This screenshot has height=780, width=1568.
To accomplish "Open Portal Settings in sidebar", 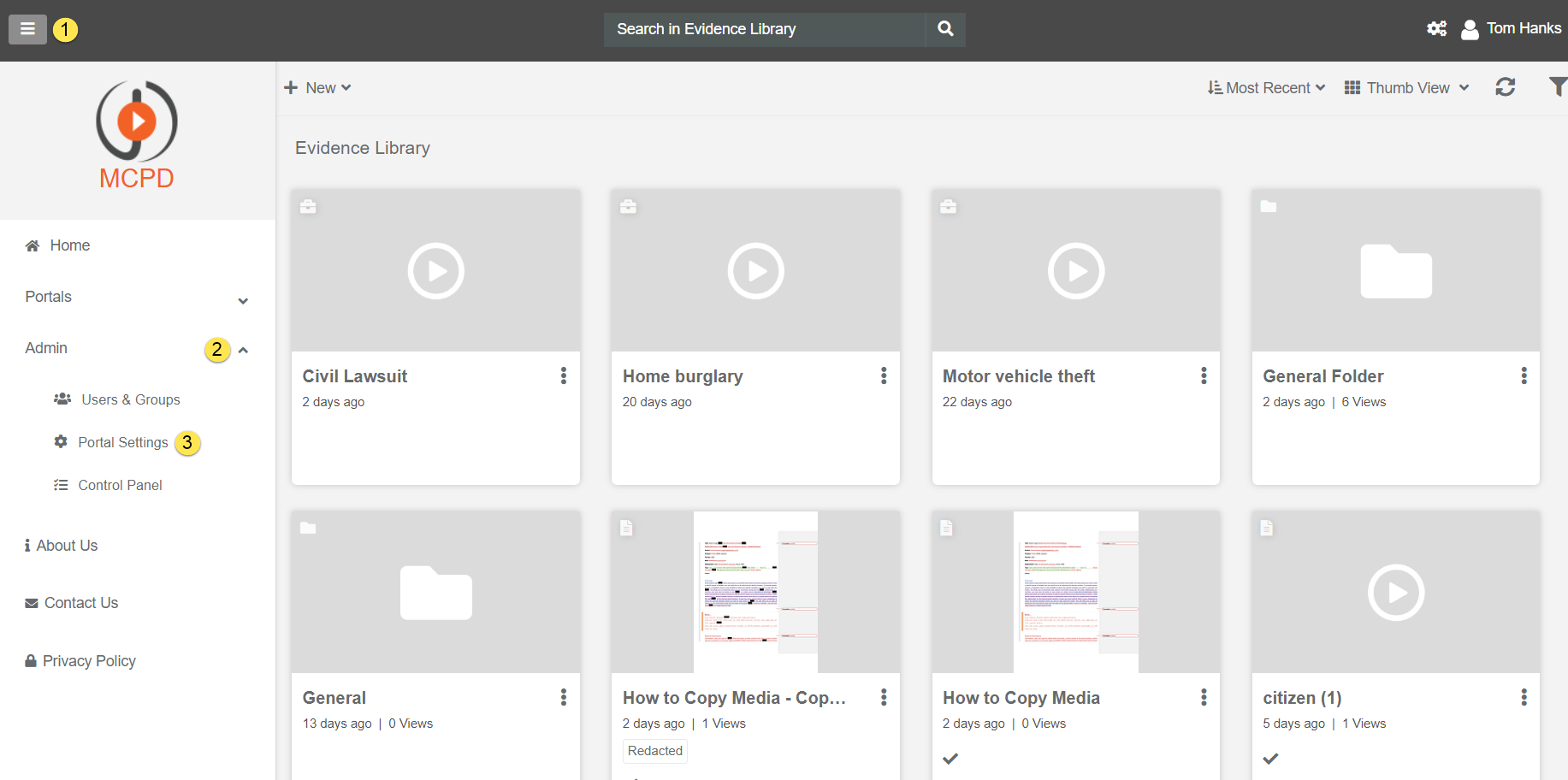I will coord(122,442).
